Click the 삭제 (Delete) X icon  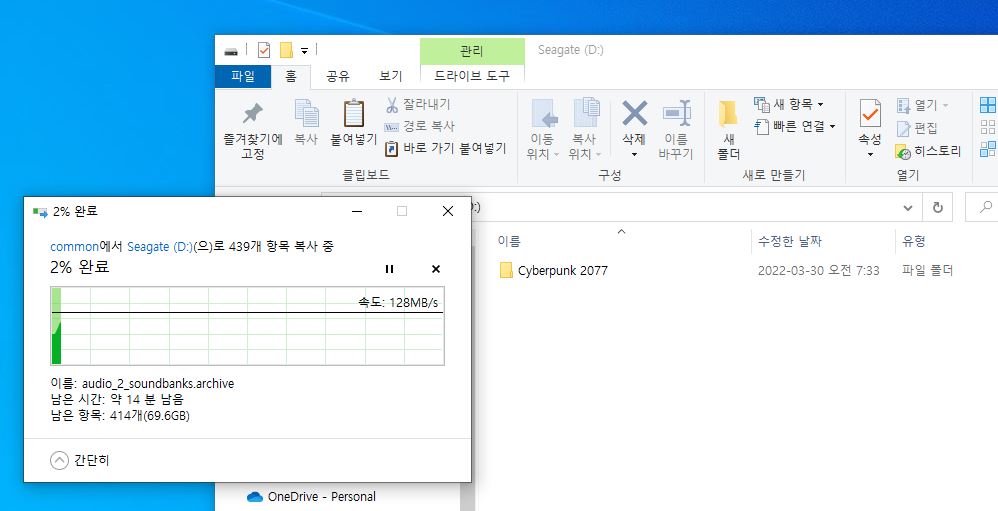click(634, 115)
